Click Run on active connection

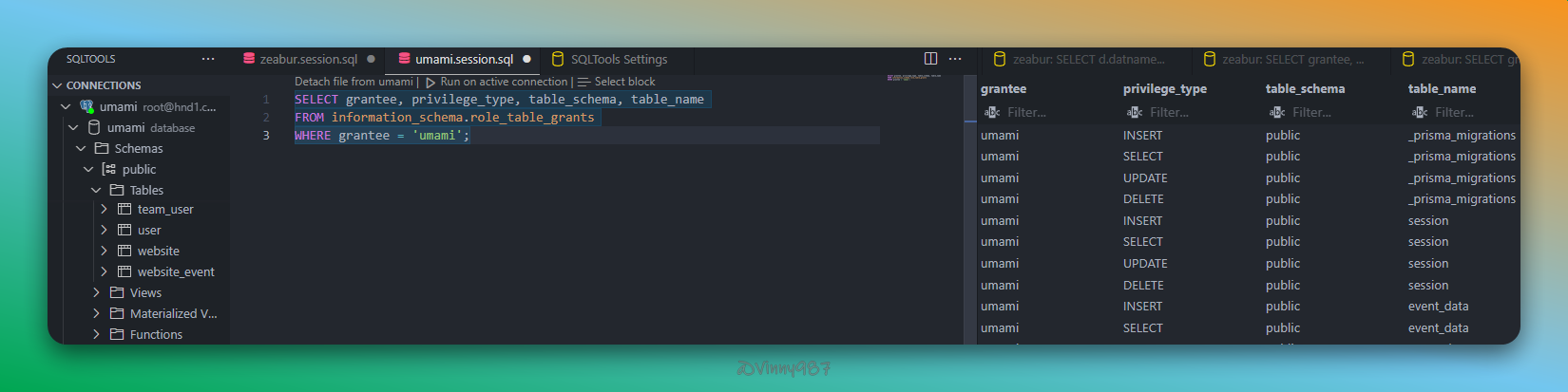[503, 82]
